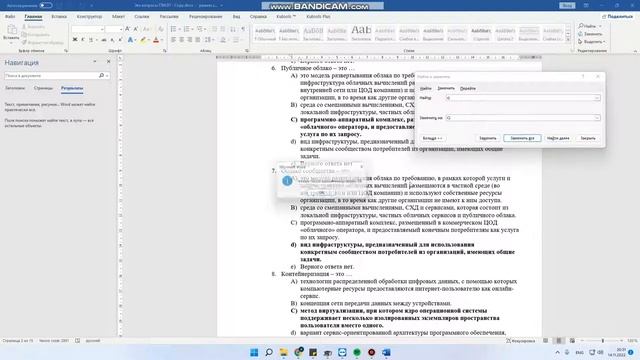Open the font name combo box
The height and width of the screenshot is (360, 640).
(x=88, y=29)
